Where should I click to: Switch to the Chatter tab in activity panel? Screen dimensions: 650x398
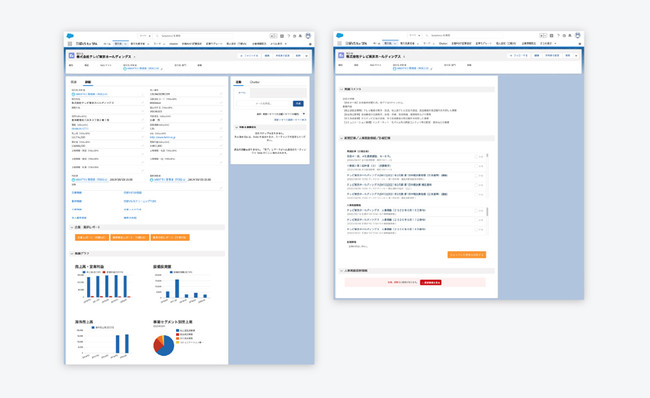(255, 82)
